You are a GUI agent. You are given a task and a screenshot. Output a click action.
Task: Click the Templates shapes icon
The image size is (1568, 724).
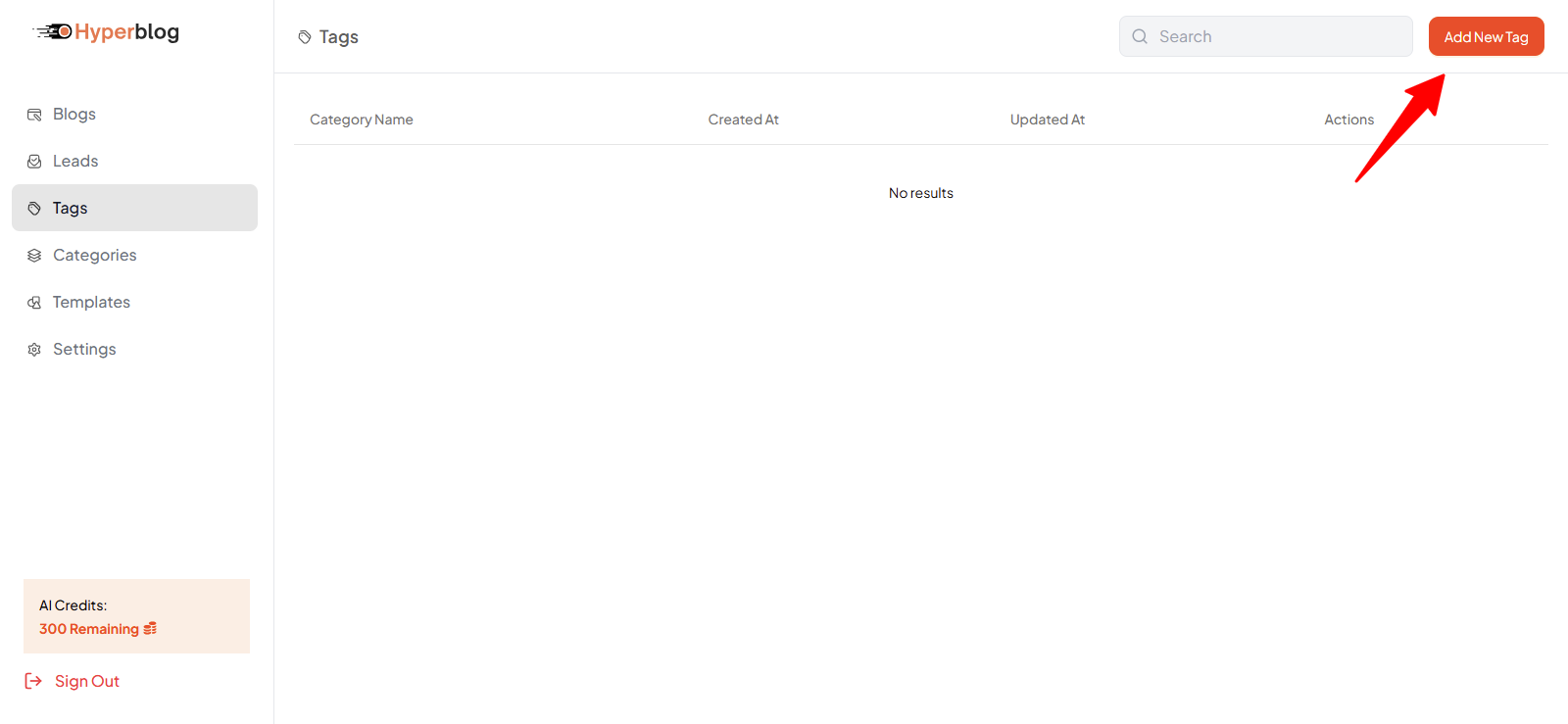(34, 303)
